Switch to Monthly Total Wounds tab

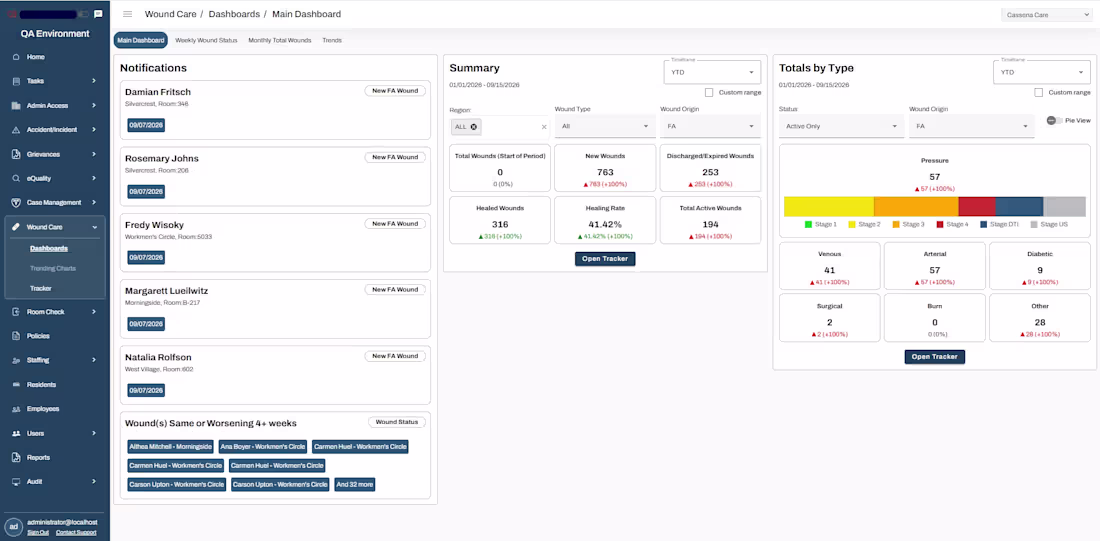coord(280,41)
